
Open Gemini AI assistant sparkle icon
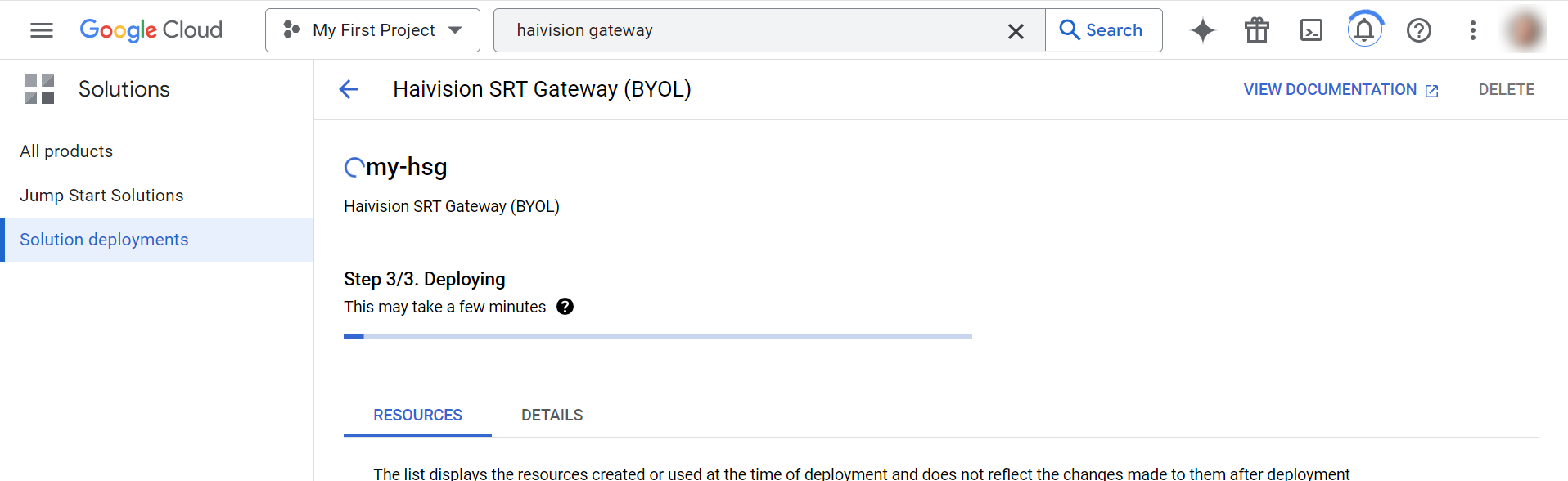pyautogui.click(x=1202, y=30)
